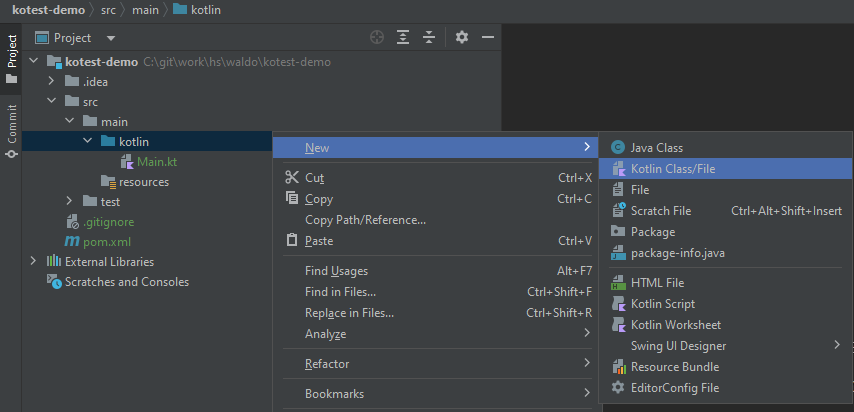Click the Resource Bundle icon
This screenshot has width=854, height=412.
pyautogui.click(x=618, y=366)
